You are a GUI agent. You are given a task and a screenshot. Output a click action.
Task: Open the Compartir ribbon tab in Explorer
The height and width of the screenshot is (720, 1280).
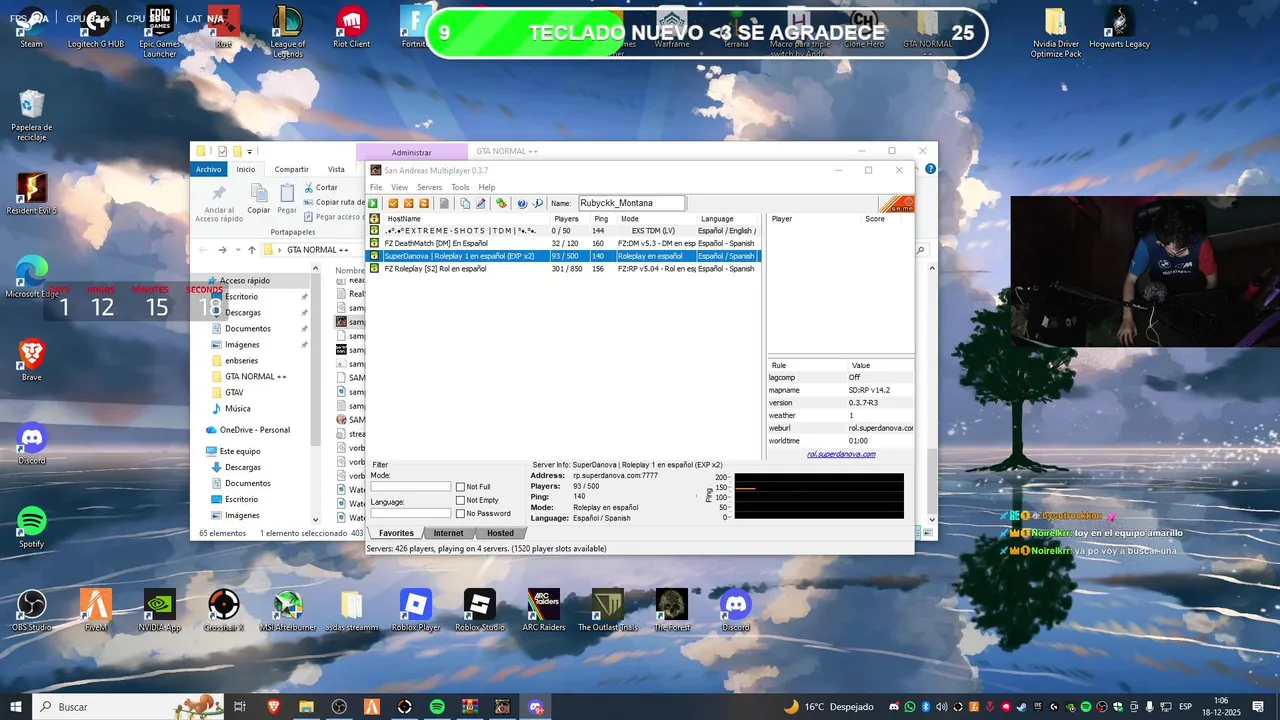tap(292, 169)
